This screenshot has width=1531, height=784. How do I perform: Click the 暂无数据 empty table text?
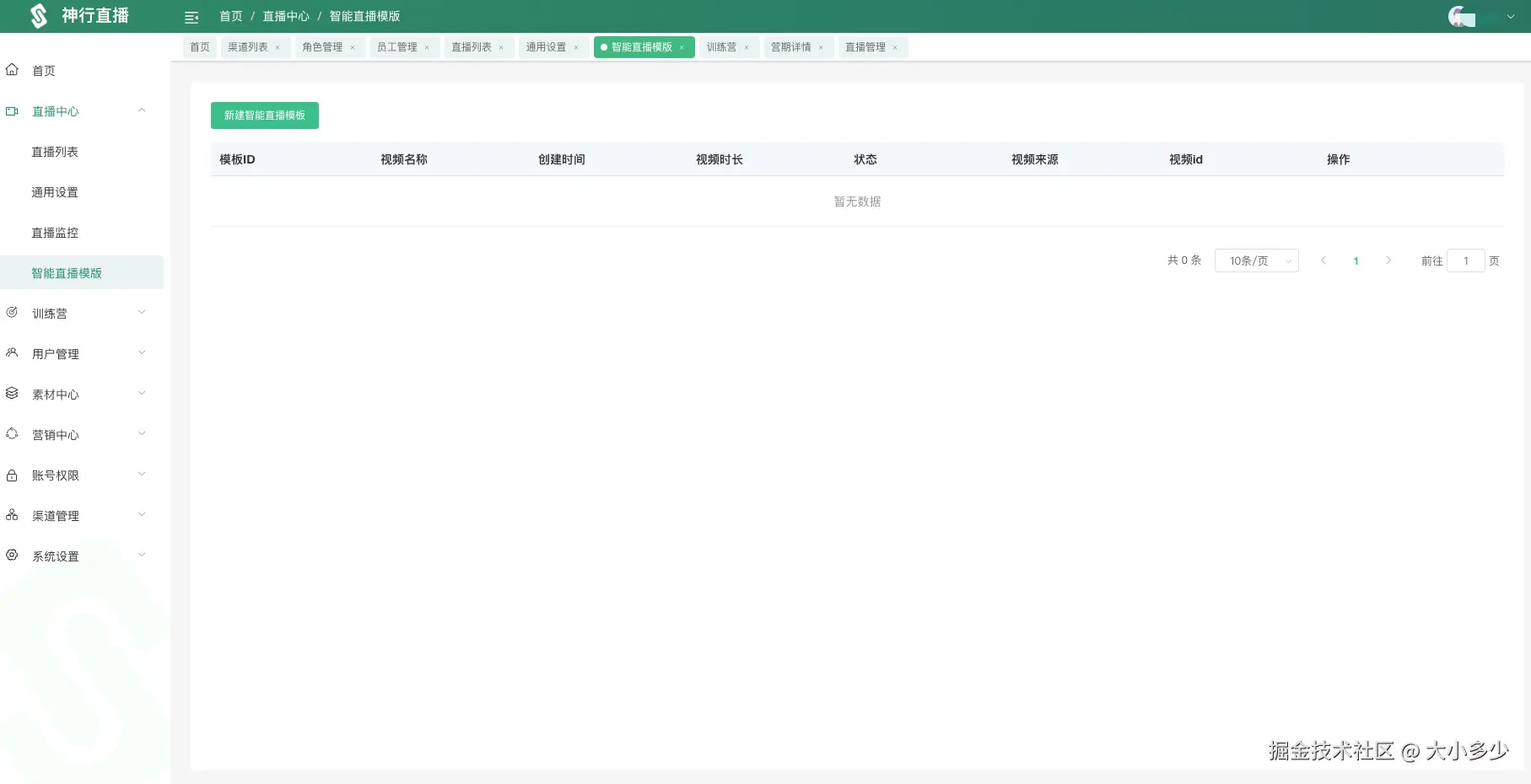(x=857, y=201)
